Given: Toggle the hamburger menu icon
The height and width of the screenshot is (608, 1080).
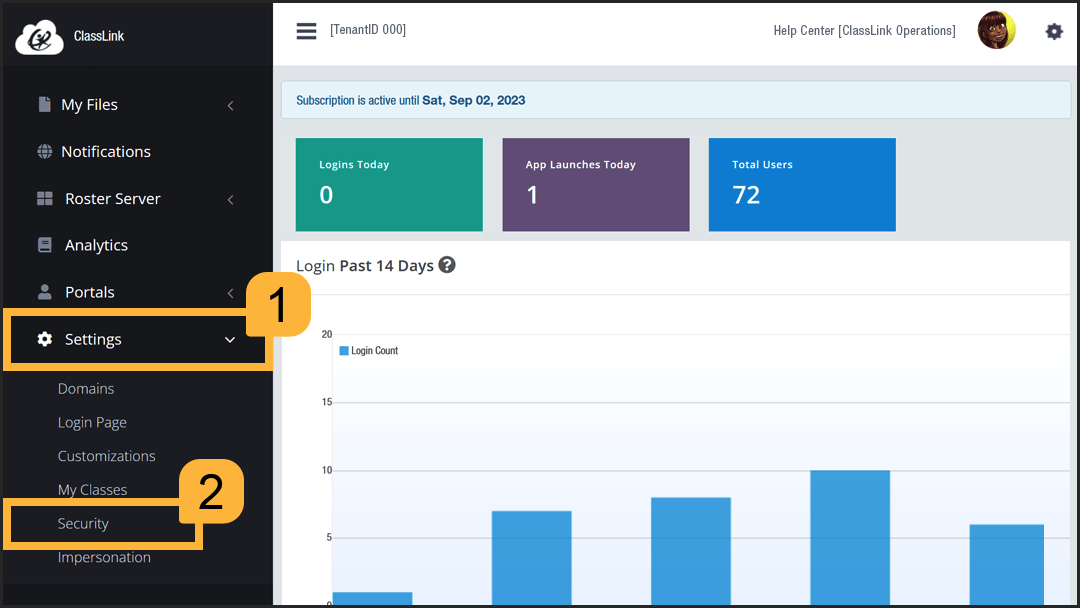Looking at the screenshot, I should click(x=306, y=31).
